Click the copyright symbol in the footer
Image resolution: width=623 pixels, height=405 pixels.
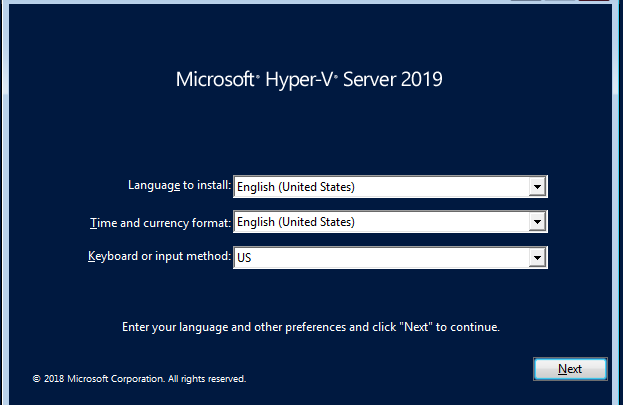point(36,379)
